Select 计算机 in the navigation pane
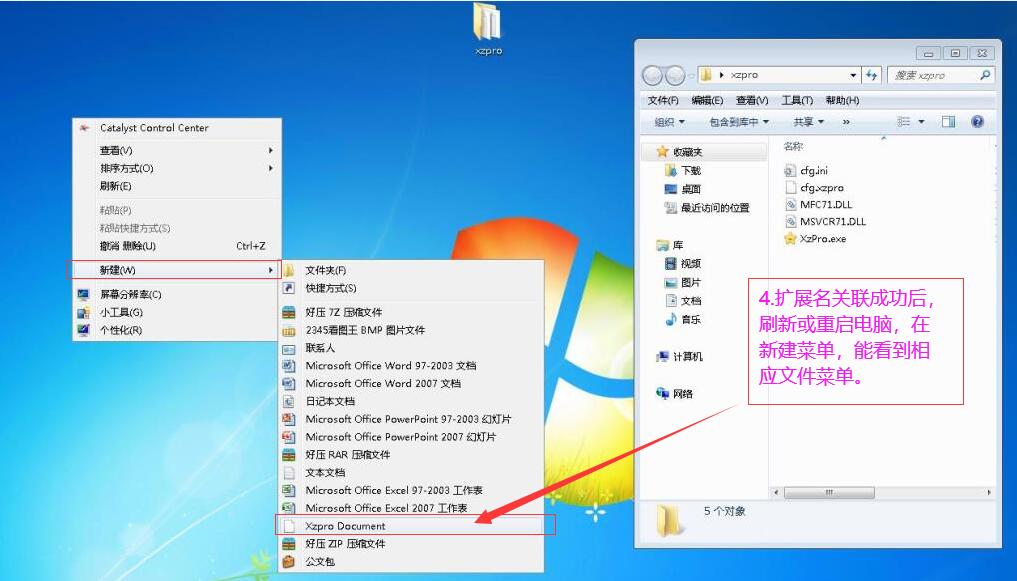 tap(680, 356)
